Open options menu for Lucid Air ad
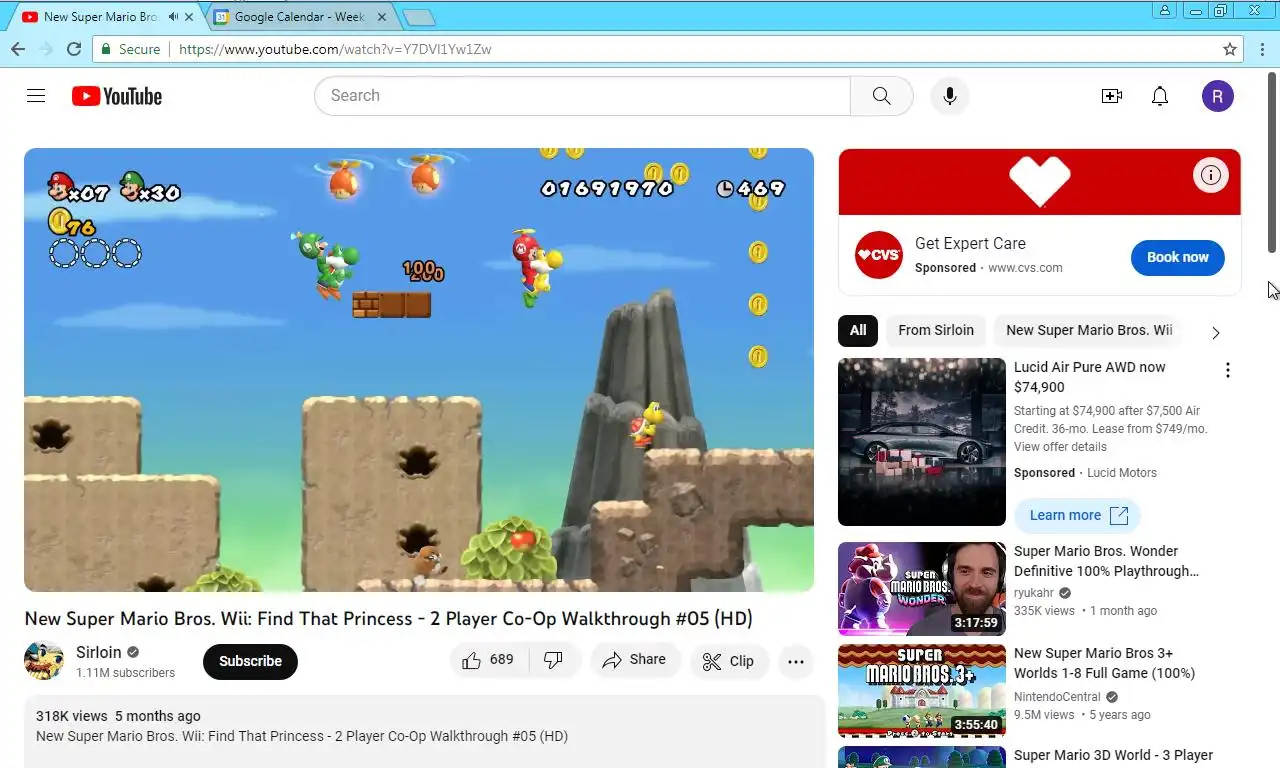 (x=1228, y=370)
